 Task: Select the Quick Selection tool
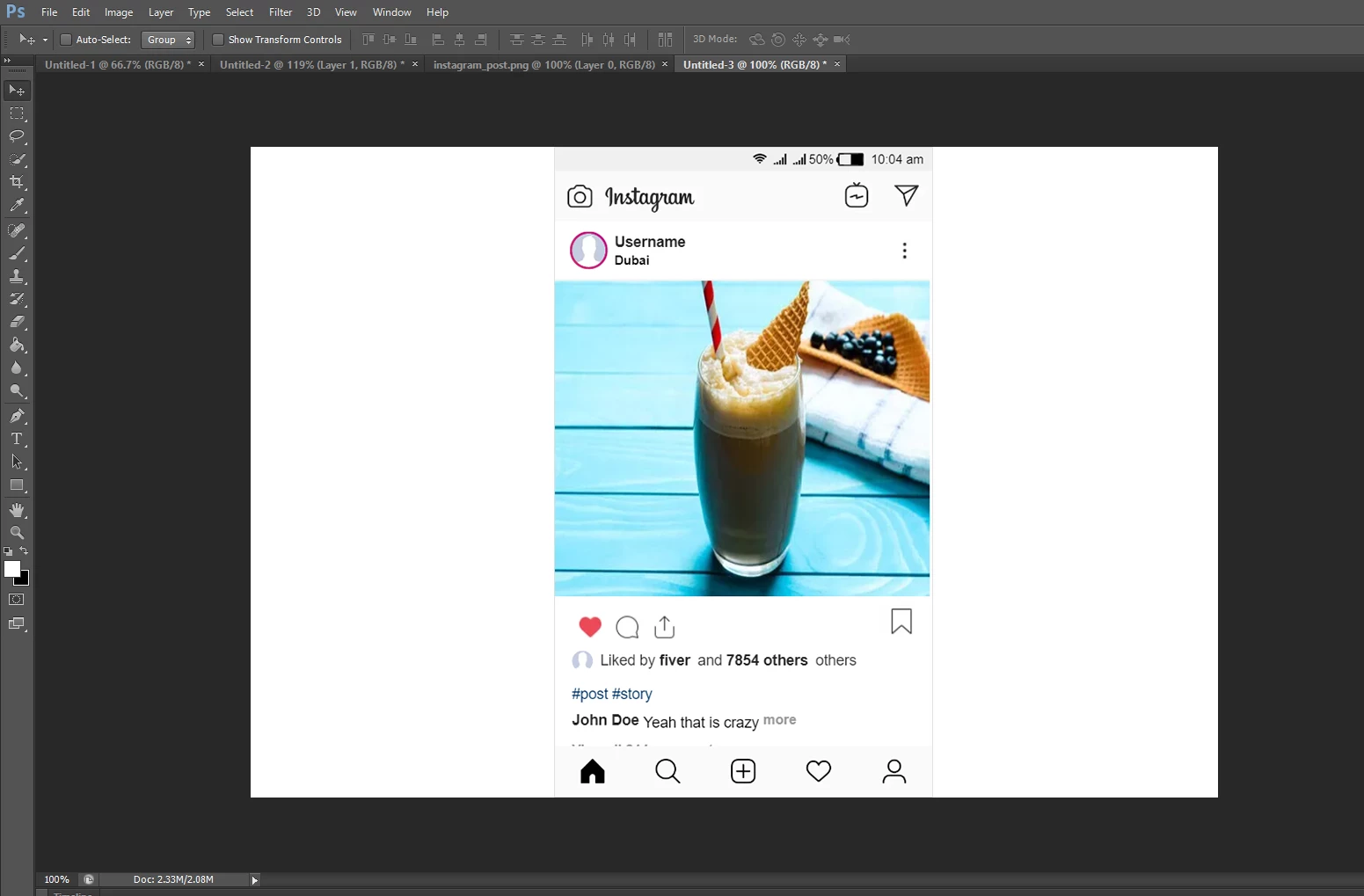(17, 159)
